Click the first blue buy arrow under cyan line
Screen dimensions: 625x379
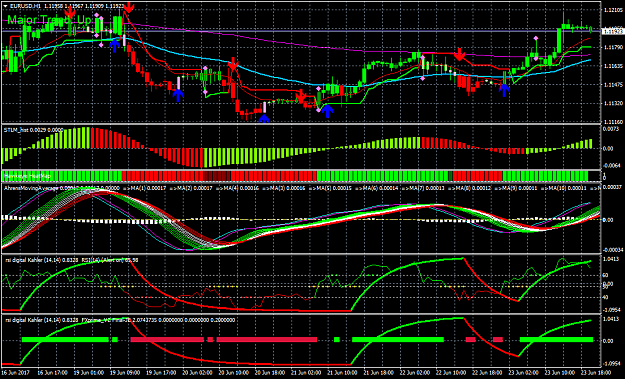tap(114, 46)
